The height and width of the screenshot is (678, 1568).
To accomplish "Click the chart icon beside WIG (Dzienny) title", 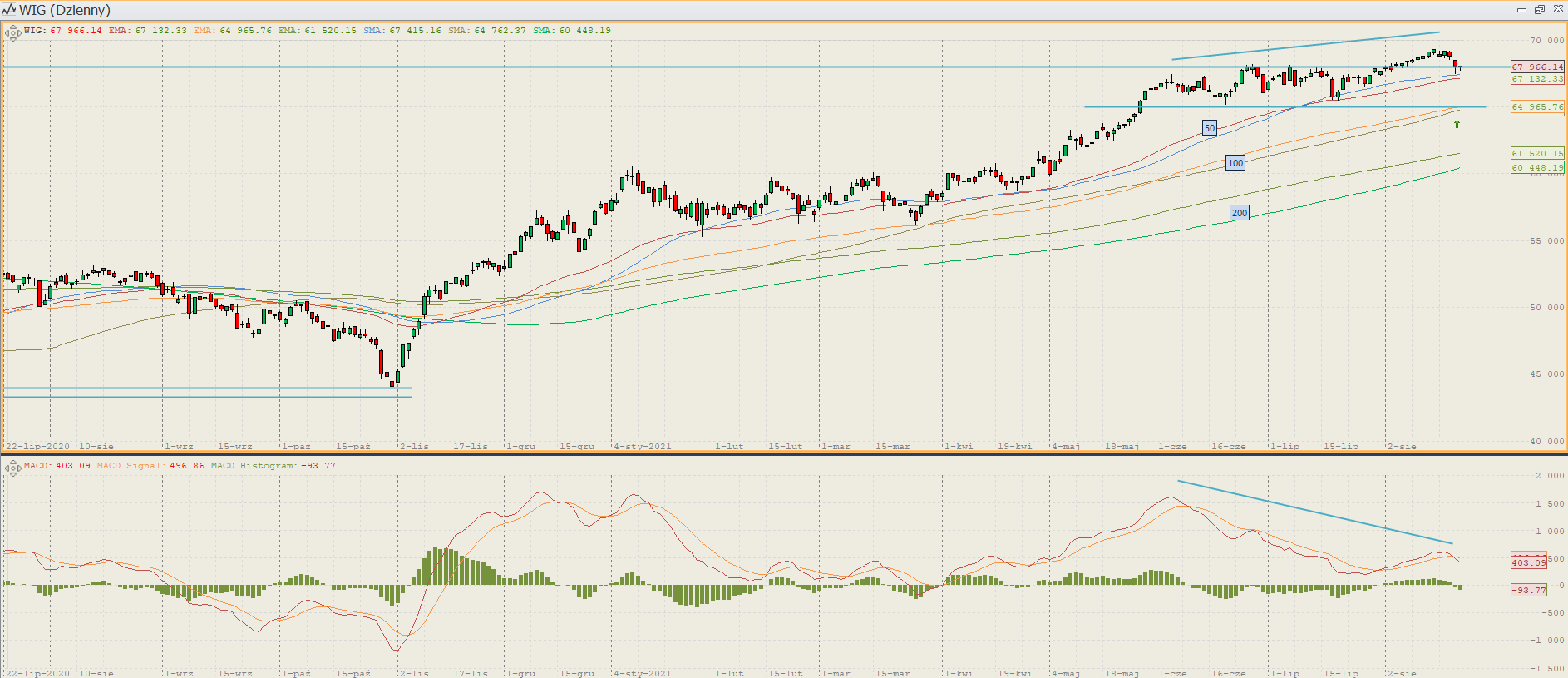I will tap(9, 10).
